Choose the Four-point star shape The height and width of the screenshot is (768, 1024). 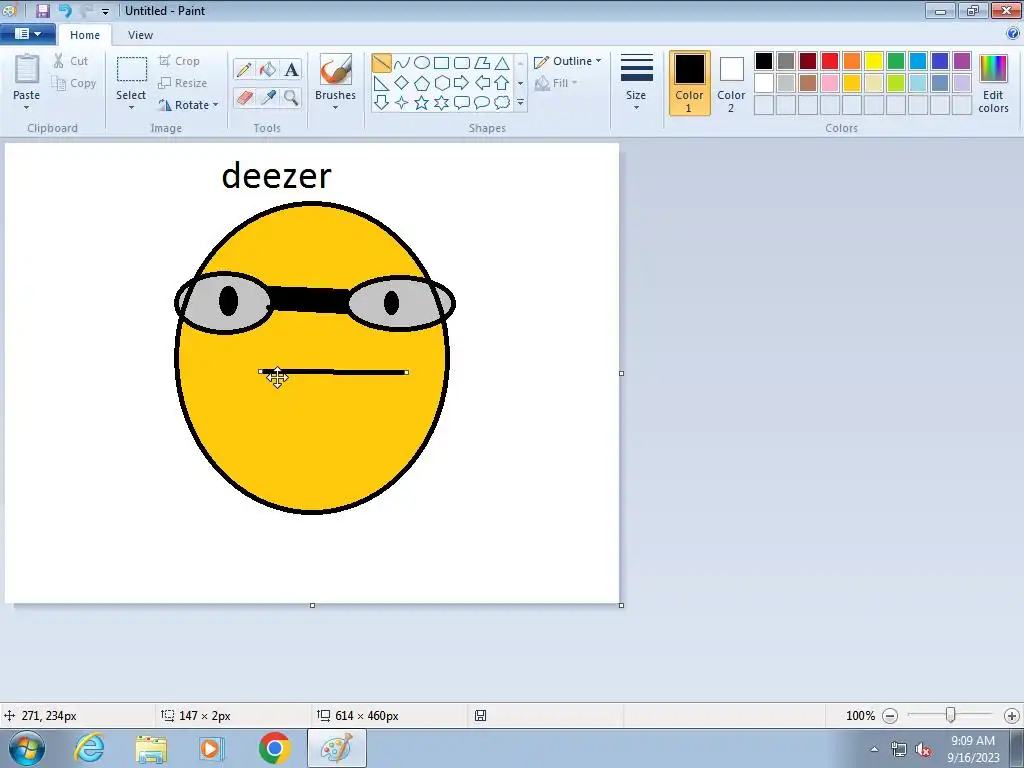[x=402, y=103]
